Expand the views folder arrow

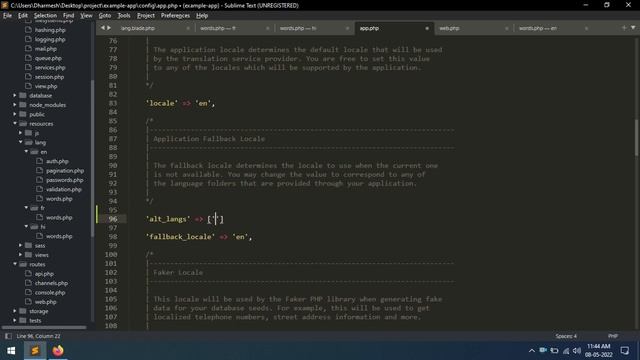pos(20,255)
